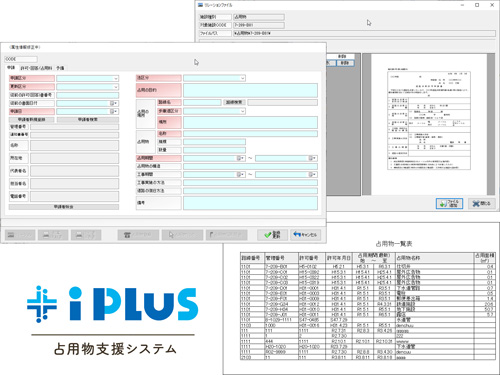The width and height of the screenshot is (500, 375).
Task: Expand the 歩車道区分 dropdown
Action: tap(243, 111)
